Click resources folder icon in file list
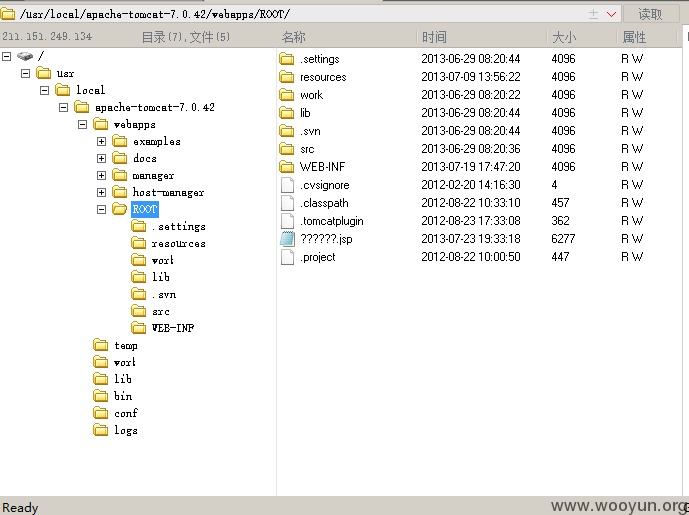 click(x=286, y=76)
